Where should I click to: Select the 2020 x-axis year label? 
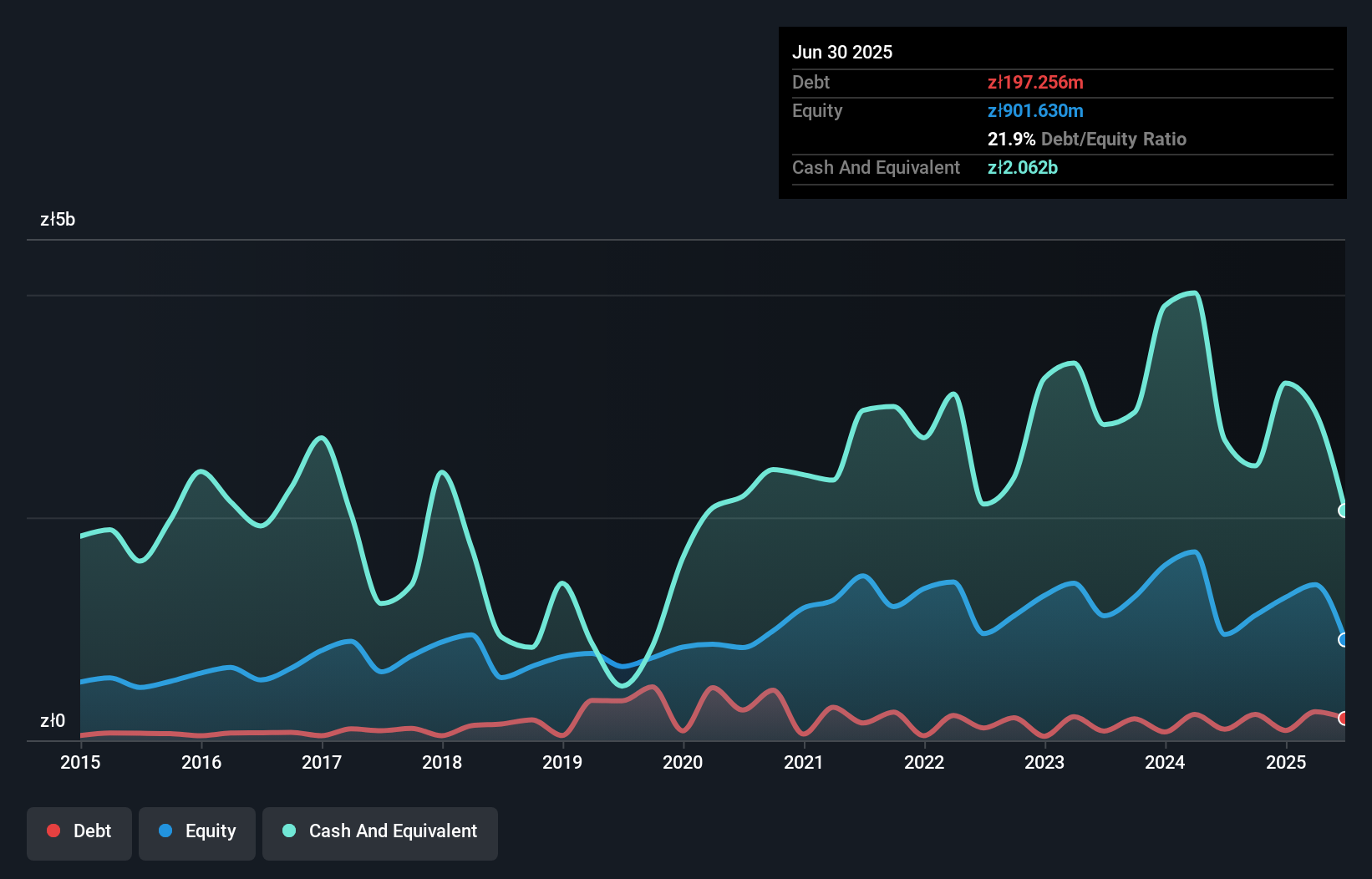click(x=683, y=762)
